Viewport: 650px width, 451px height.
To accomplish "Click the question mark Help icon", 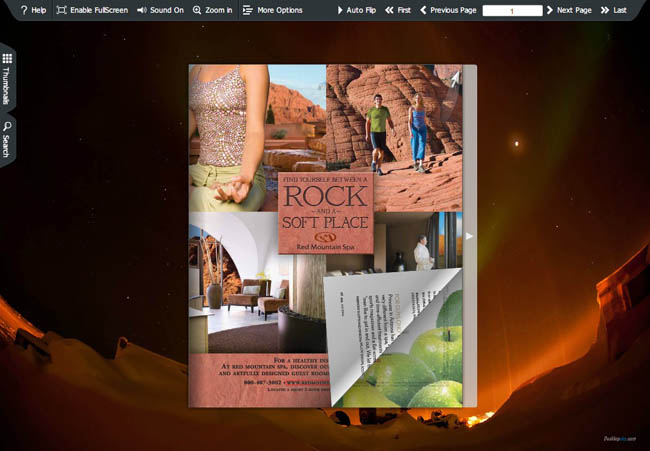I will (x=24, y=10).
